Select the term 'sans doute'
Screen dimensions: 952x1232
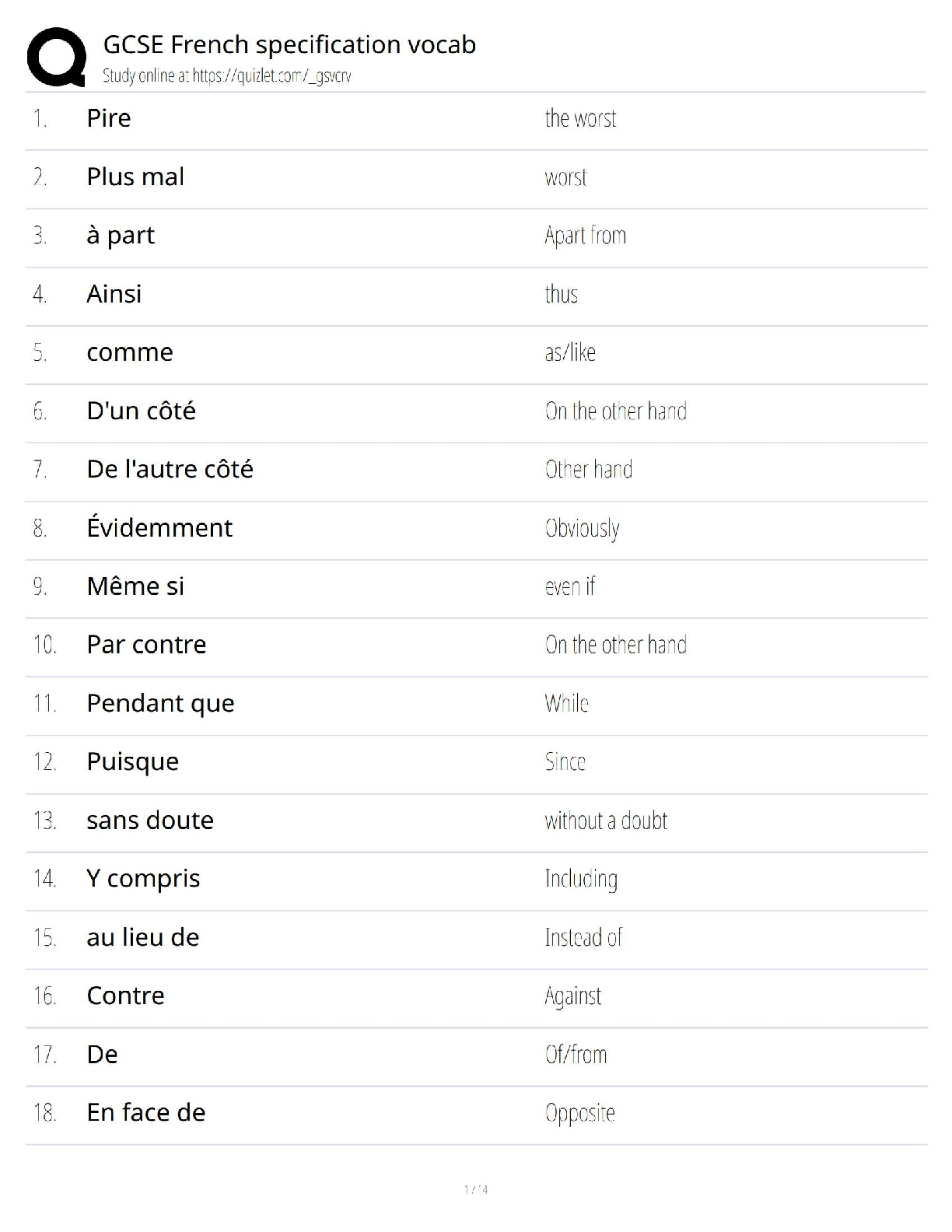[x=150, y=821]
